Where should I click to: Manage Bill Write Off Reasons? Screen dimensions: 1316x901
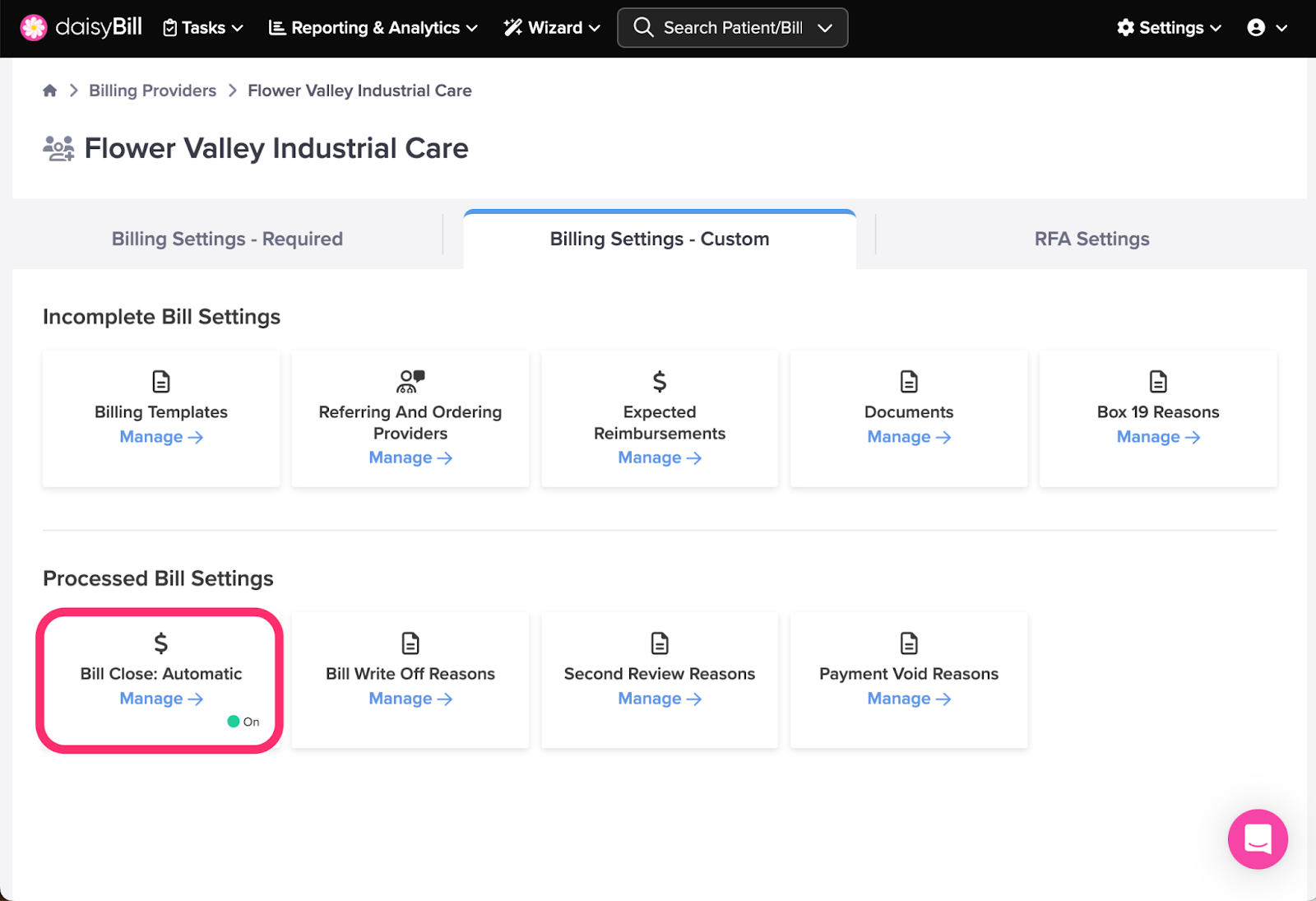(x=410, y=699)
